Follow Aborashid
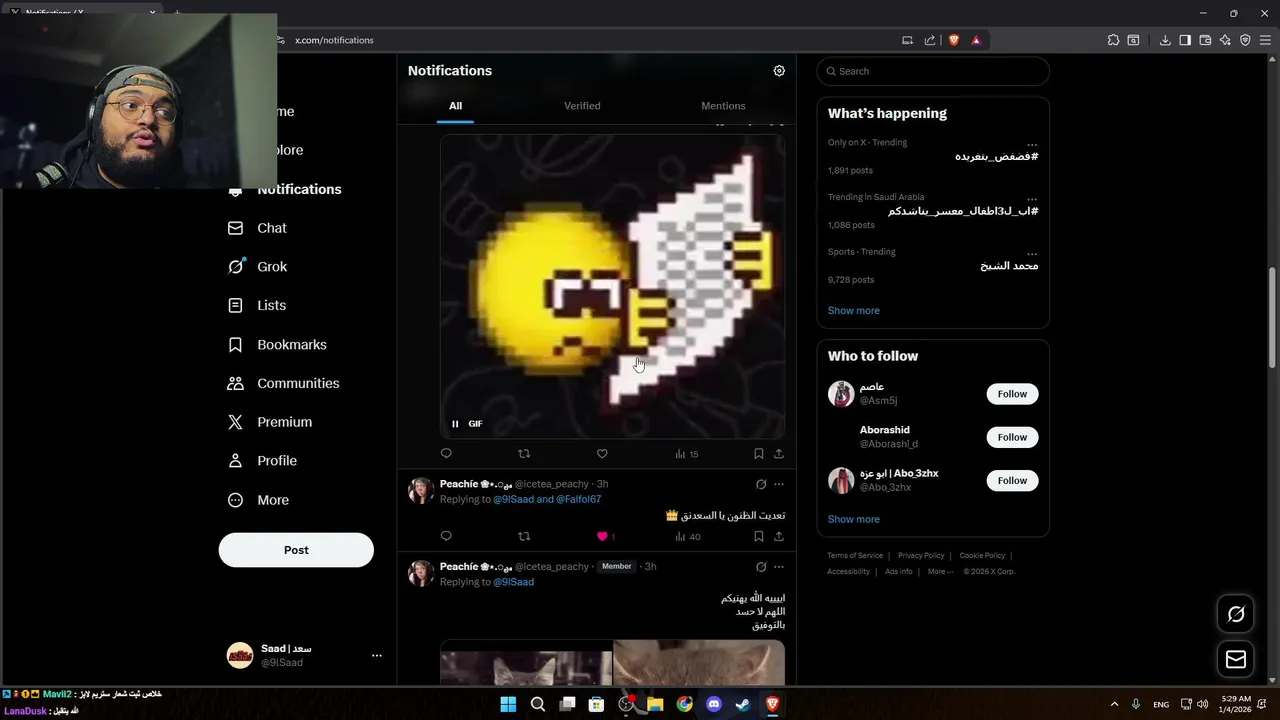 pos(1012,437)
